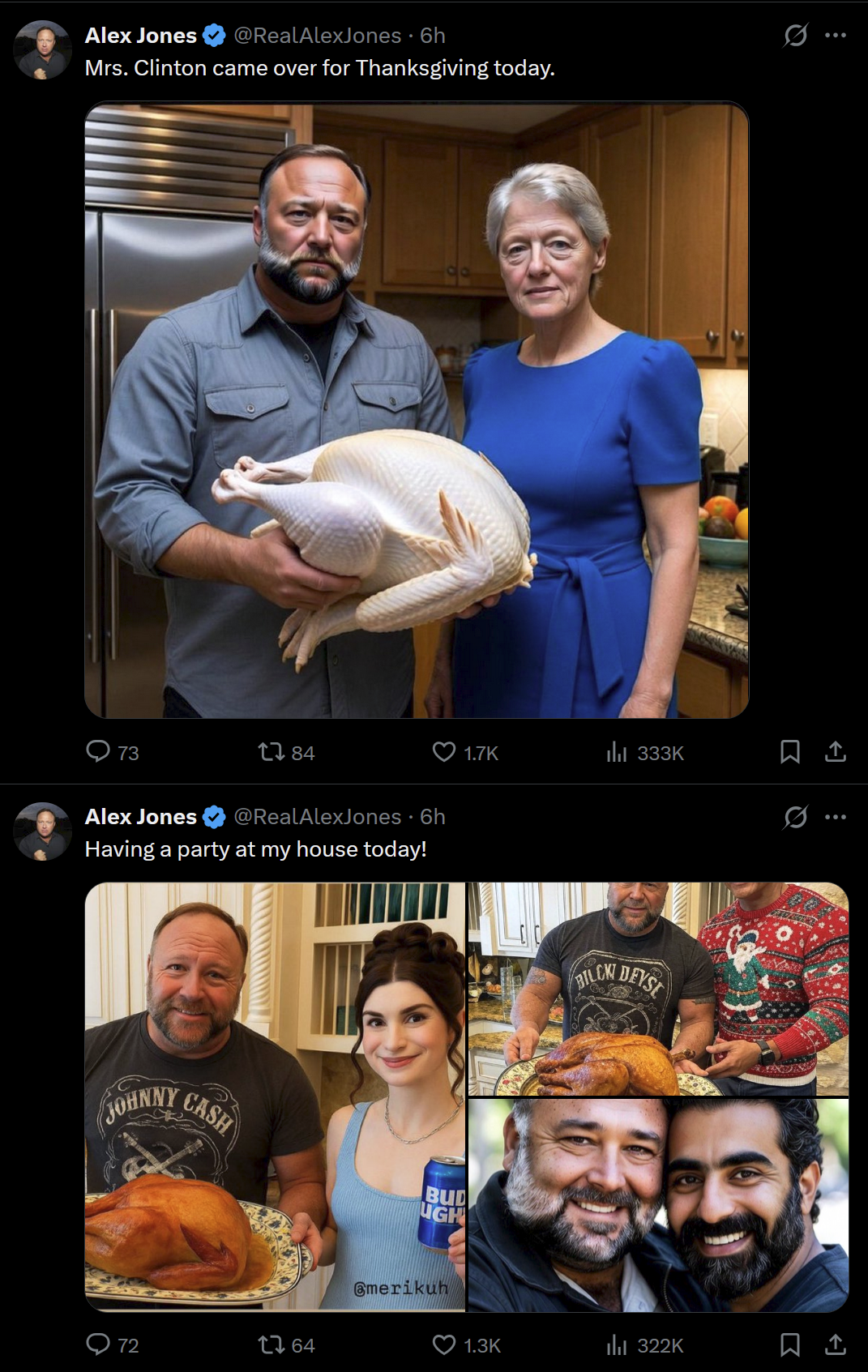View analytics for post with 322K views
This screenshot has height=1372, width=868.
[617, 1345]
